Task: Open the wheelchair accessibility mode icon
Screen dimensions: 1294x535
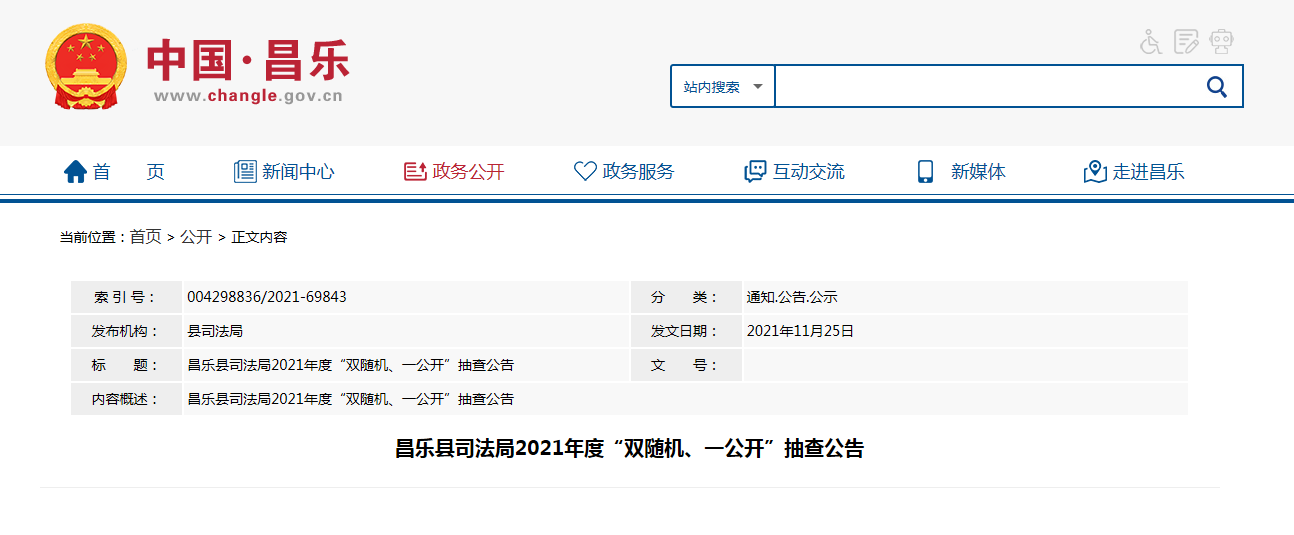Action: pyautogui.click(x=1151, y=42)
